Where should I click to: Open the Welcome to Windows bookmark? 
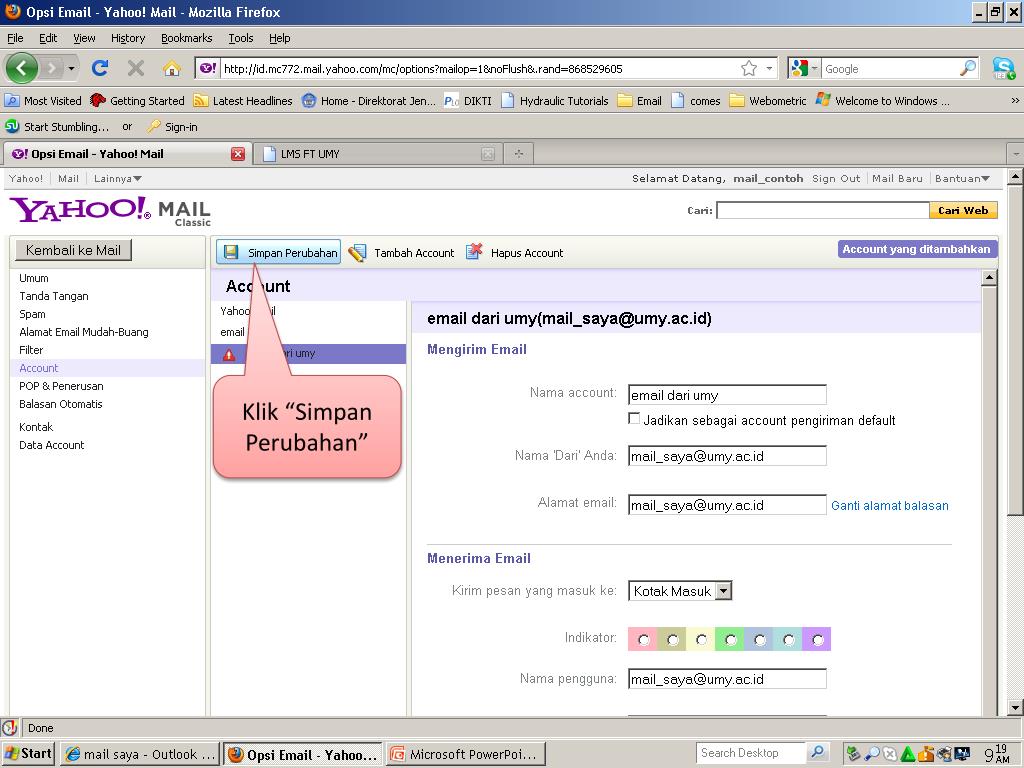pos(883,101)
